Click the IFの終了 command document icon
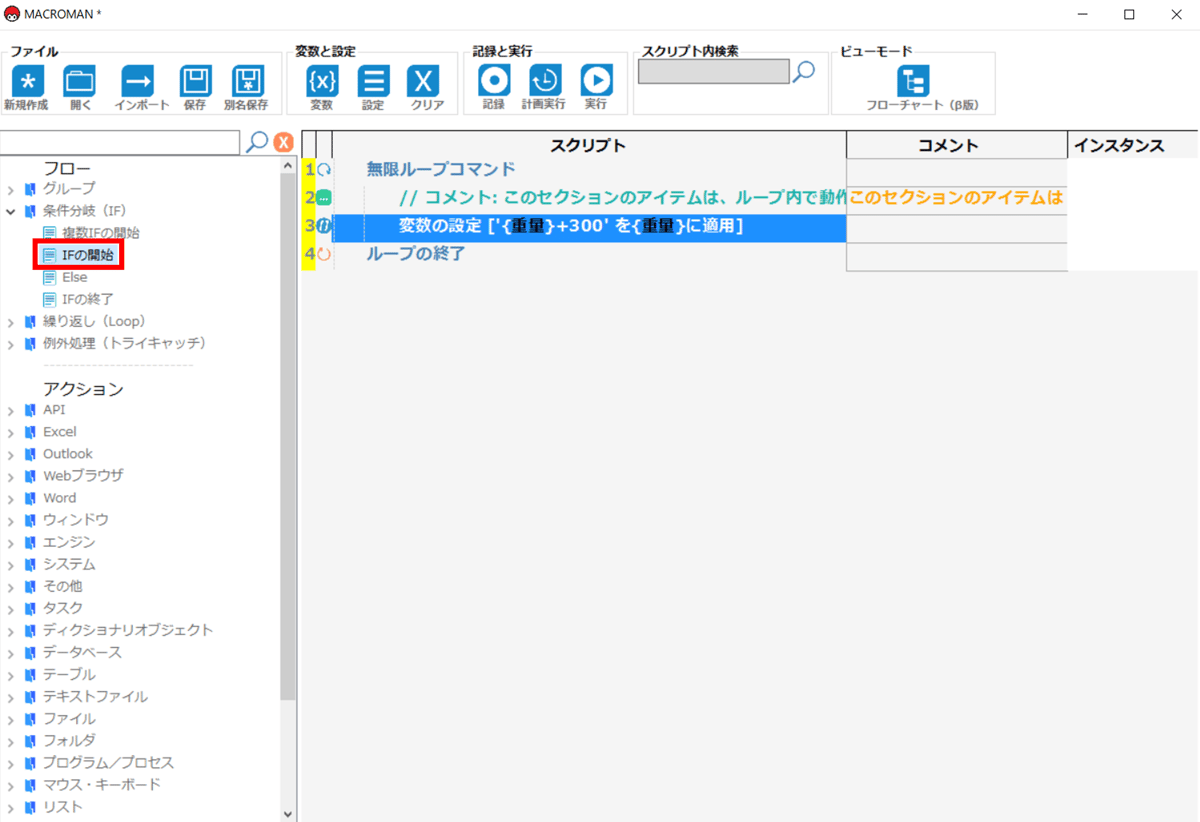The image size is (1200, 822). [x=50, y=299]
